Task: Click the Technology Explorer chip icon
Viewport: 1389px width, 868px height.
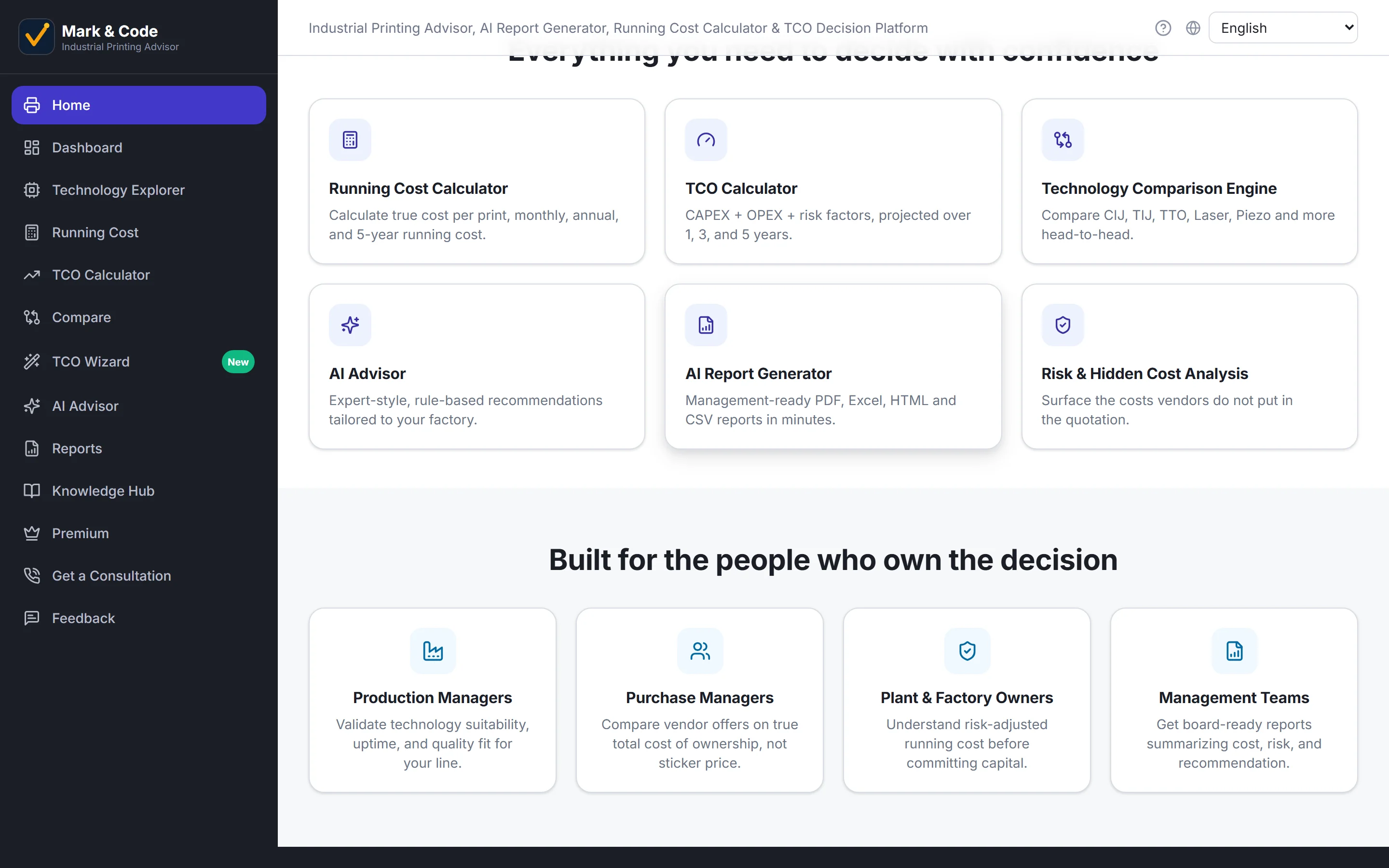Action: click(x=31, y=190)
